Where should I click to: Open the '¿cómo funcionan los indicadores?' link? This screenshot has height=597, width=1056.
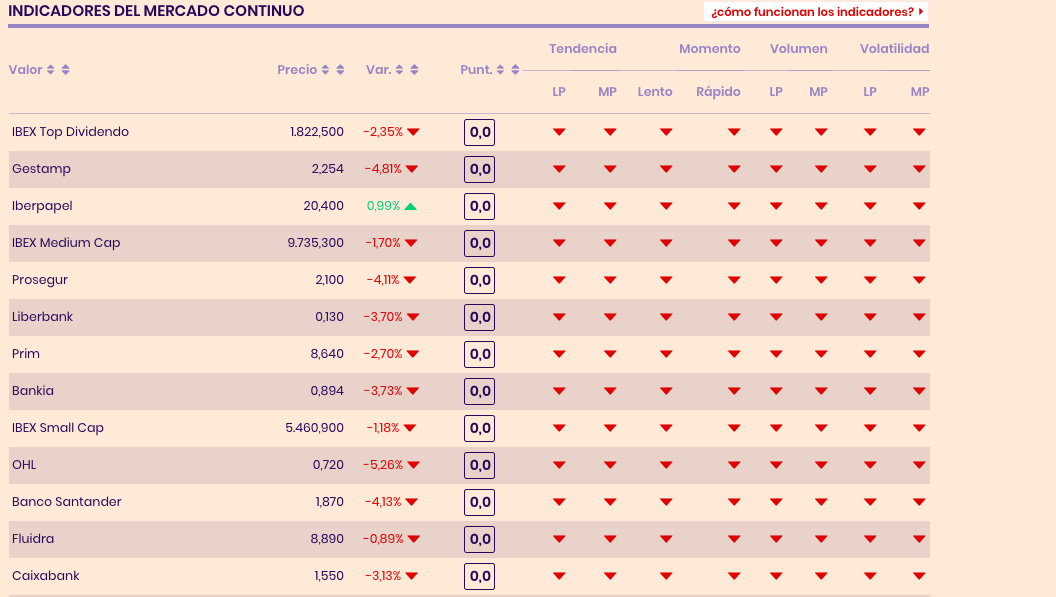click(x=816, y=11)
